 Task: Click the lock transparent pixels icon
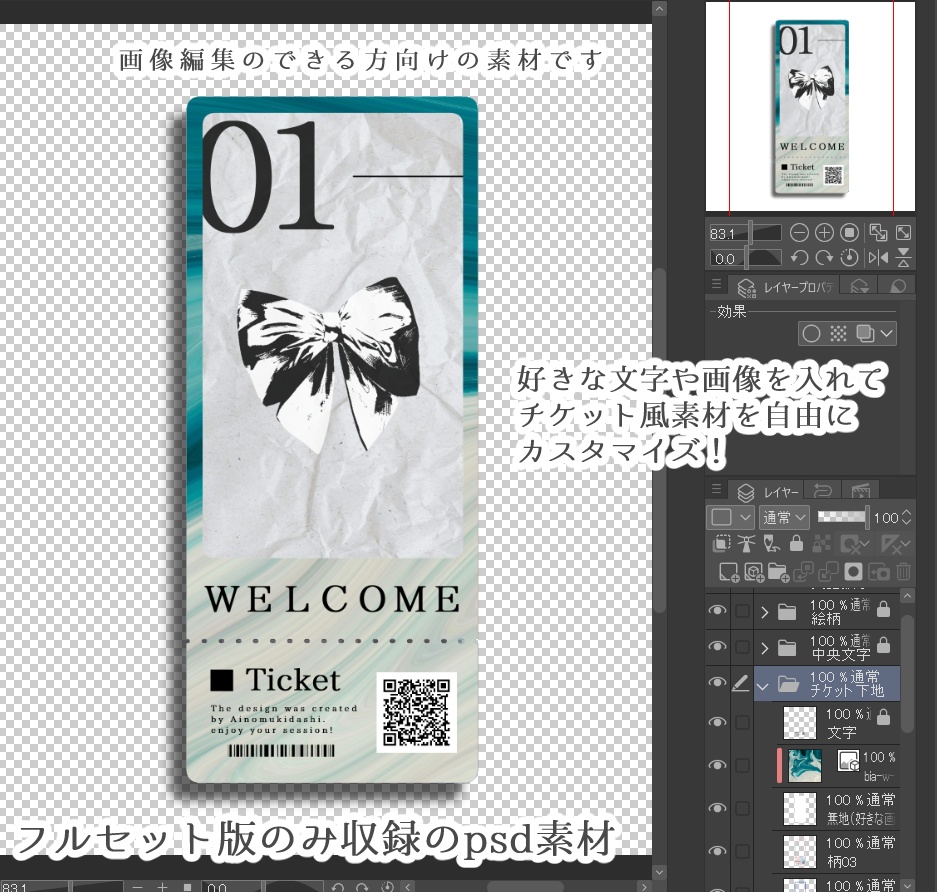pos(821,543)
